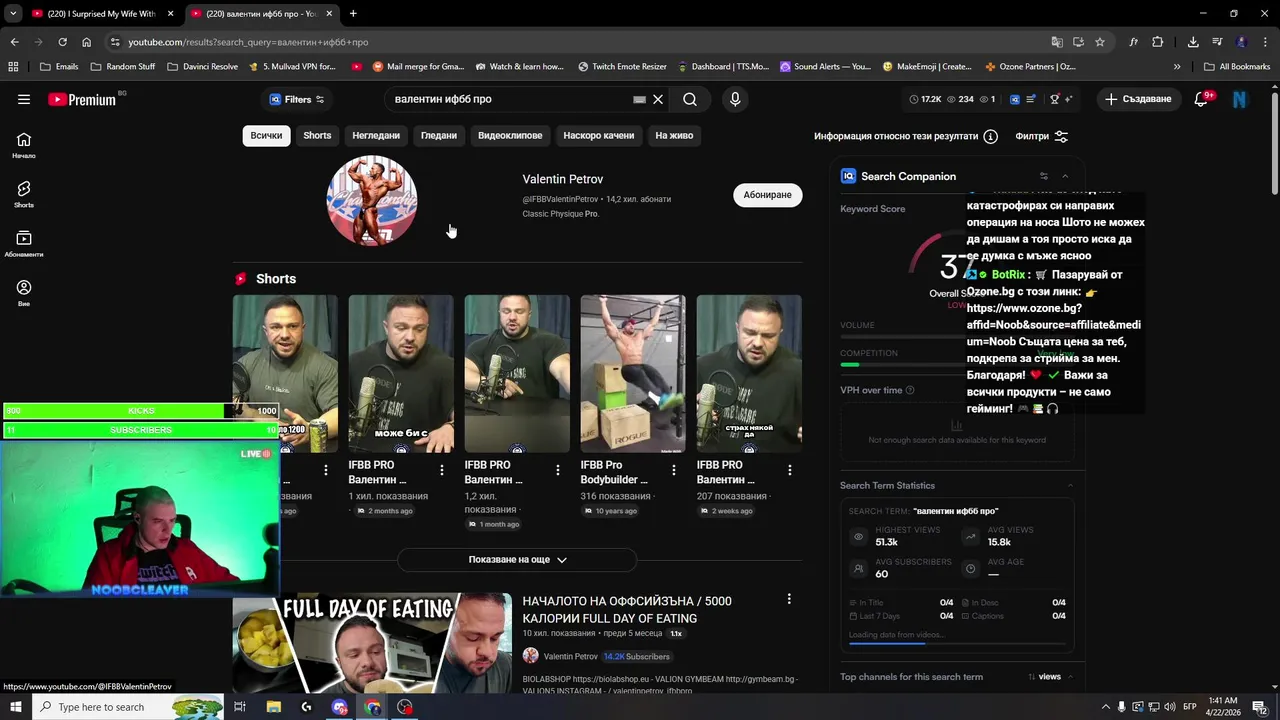Click the trophy icon in stats bar
The height and width of the screenshot is (720, 1280).
(x=1054, y=99)
